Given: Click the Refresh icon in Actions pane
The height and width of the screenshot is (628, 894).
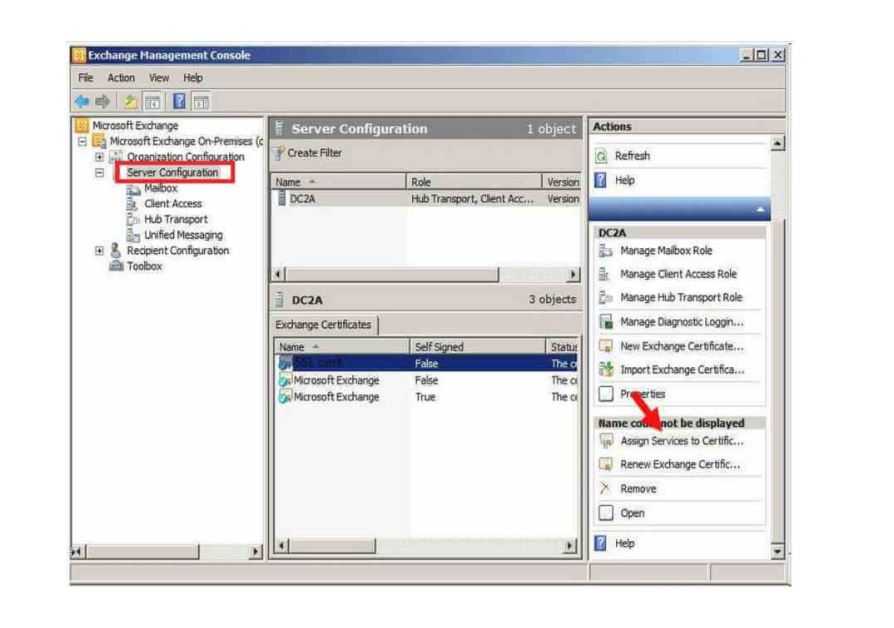Looking at the screenshot, I should click(601, 156).
